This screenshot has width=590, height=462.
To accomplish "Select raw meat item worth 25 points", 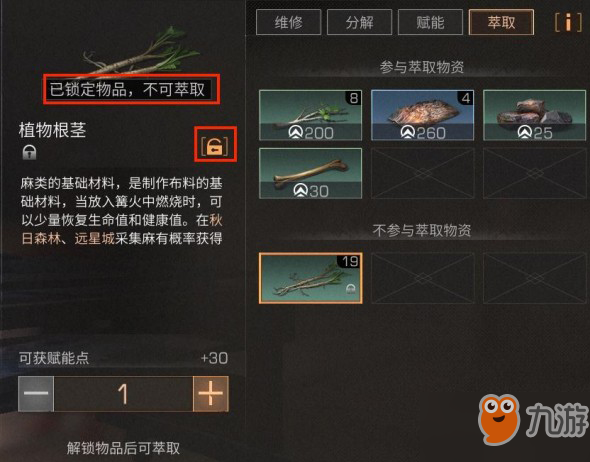I will click(534, 115).
